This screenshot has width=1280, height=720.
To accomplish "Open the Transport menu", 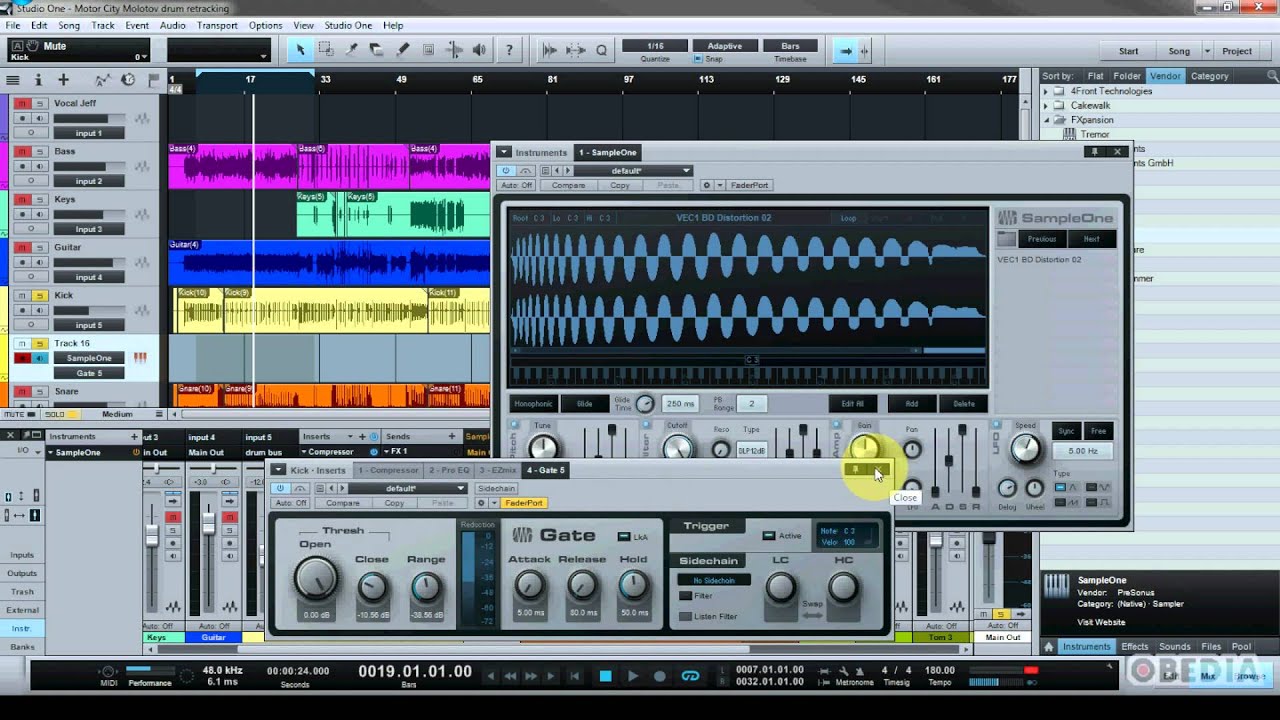I will (217, 25).
